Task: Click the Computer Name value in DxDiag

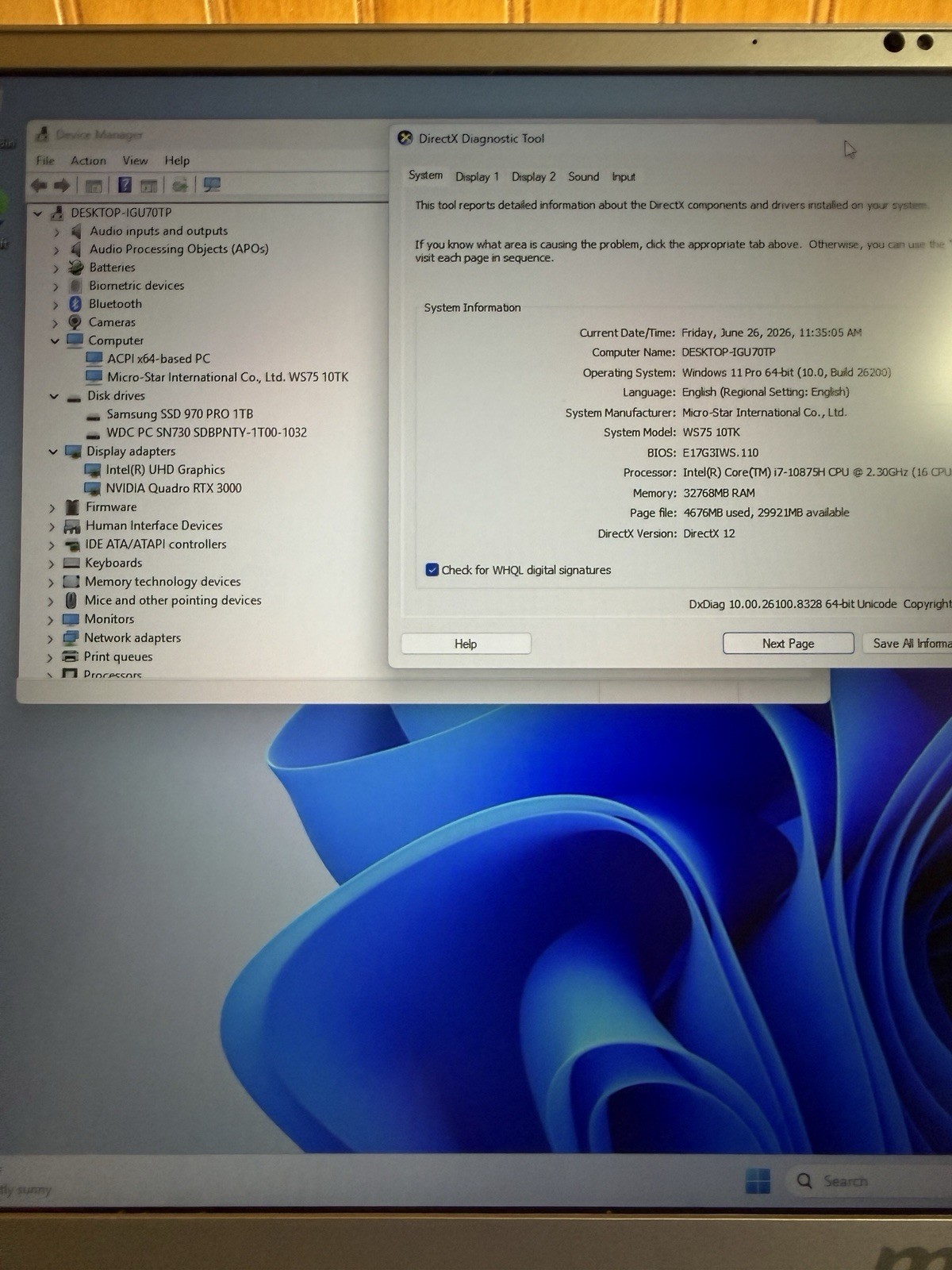Action: pos(728,352)
